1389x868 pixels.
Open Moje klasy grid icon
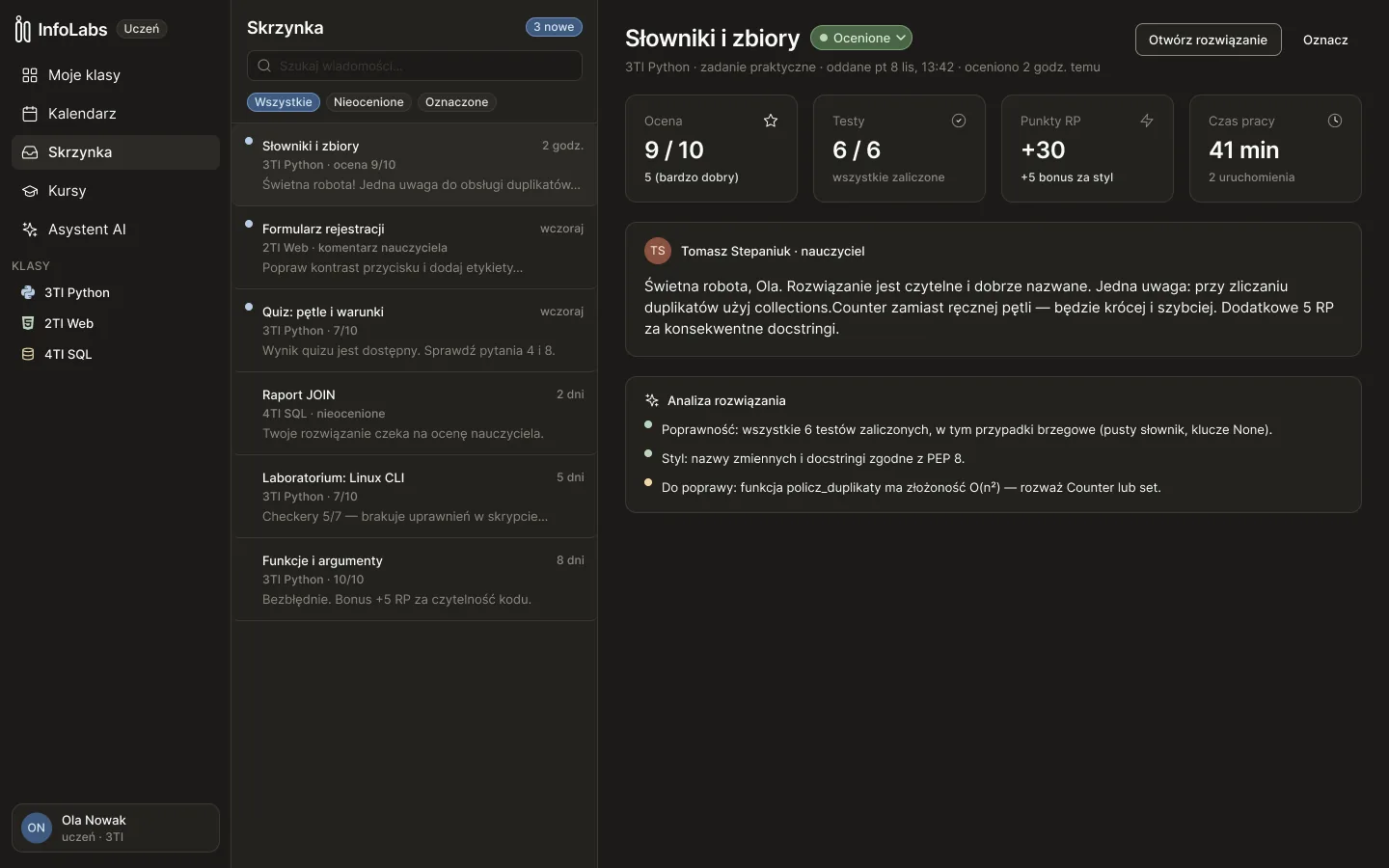click(x=30, y=75)
